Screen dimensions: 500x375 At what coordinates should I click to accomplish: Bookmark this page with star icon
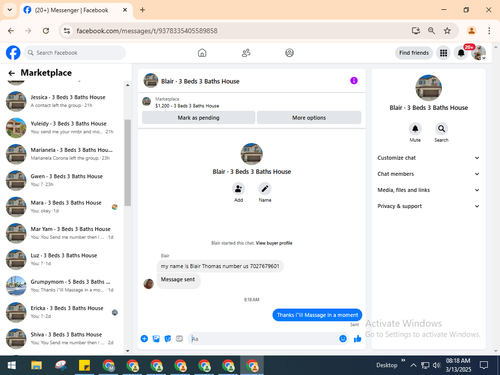click(447, 31)
